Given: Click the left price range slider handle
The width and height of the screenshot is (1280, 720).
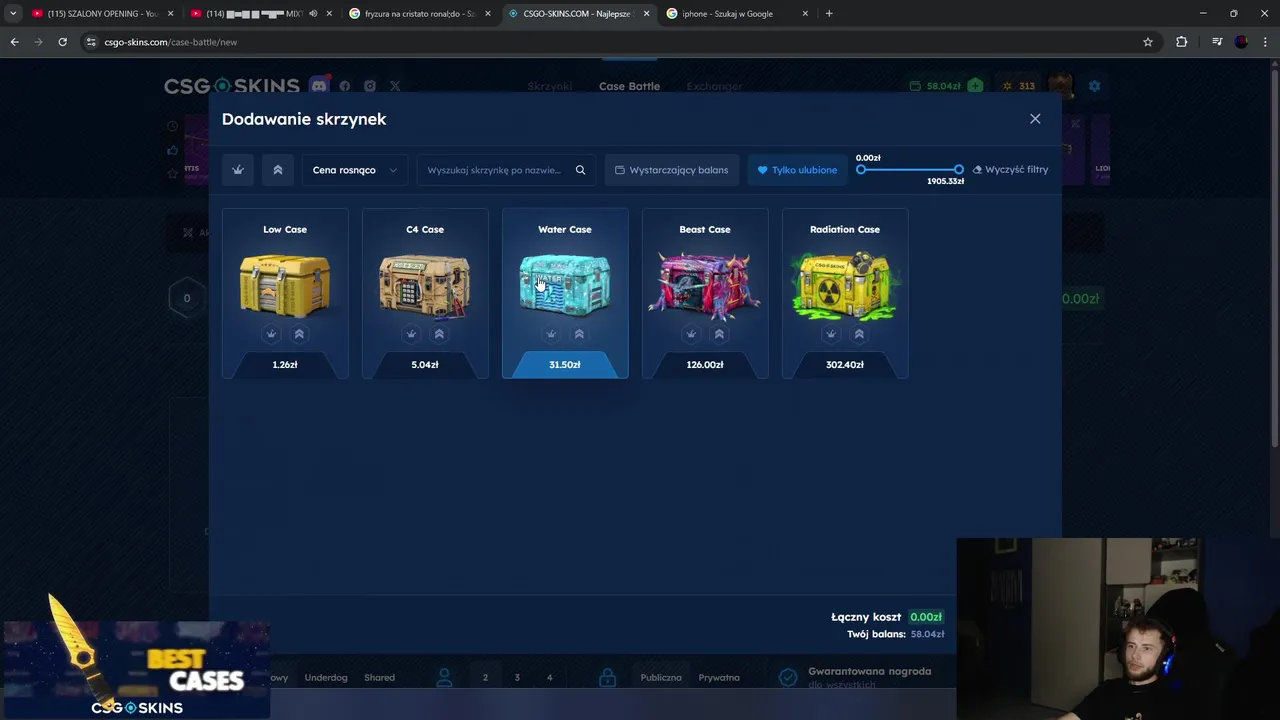Looking at the screenshot, I should [861, 170].
